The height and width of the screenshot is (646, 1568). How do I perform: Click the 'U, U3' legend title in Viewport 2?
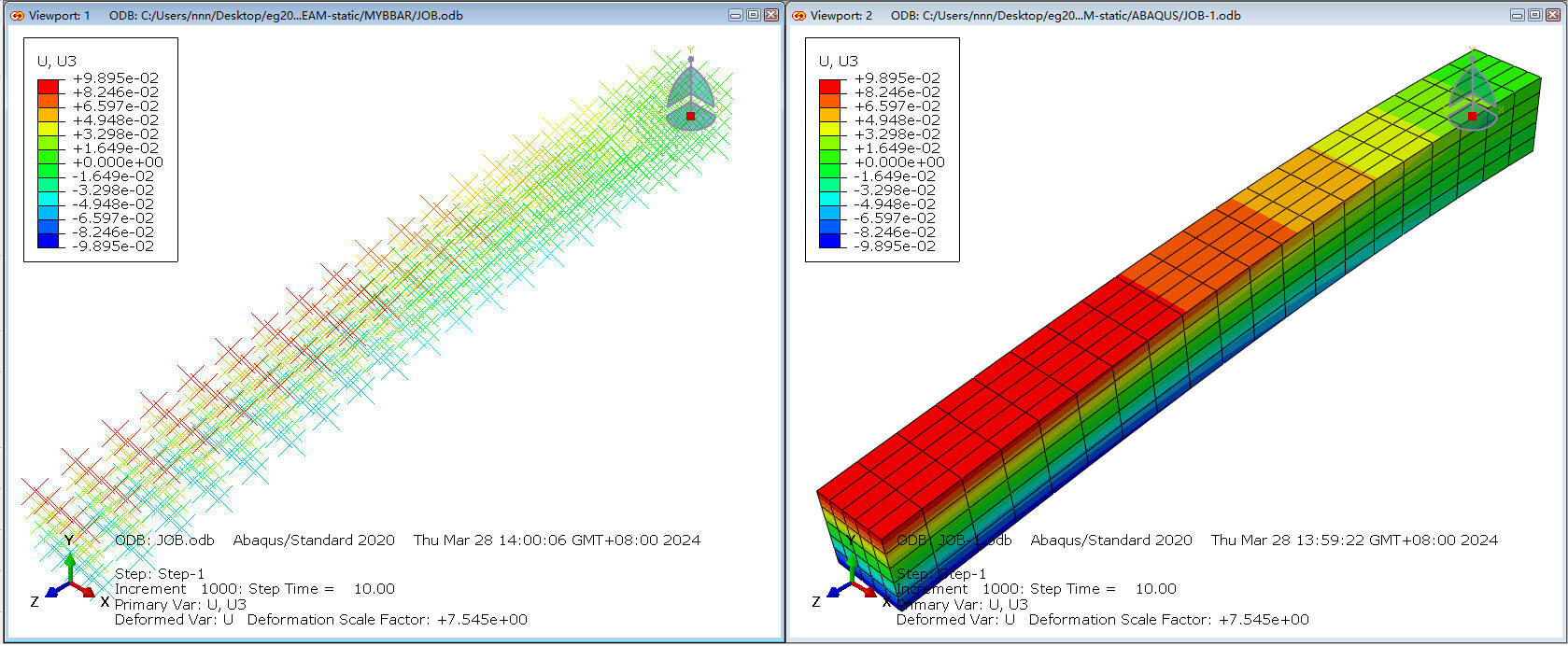839,62
